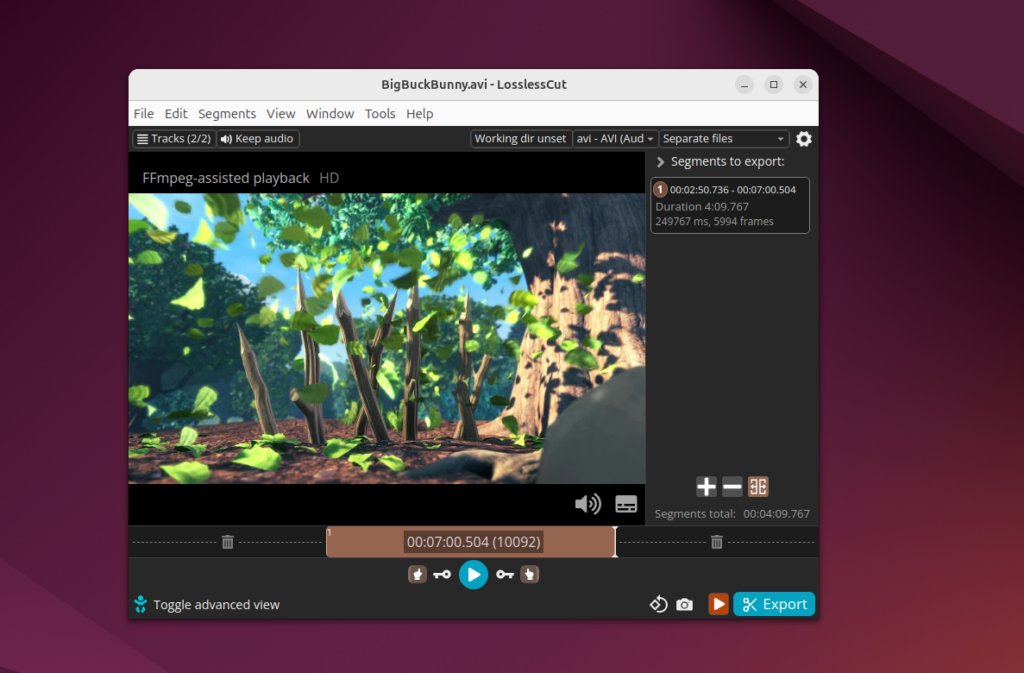Toggle the Keep audio option
This screenshot has height=673, width=1024.
(257, 139)
